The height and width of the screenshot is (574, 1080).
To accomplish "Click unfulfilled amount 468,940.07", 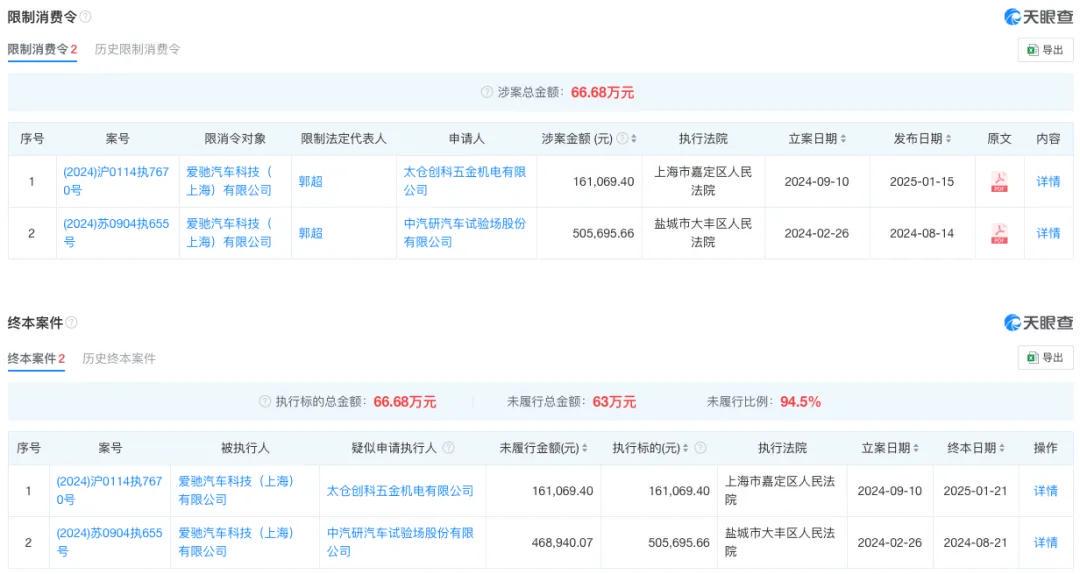I will pos(562,543).
